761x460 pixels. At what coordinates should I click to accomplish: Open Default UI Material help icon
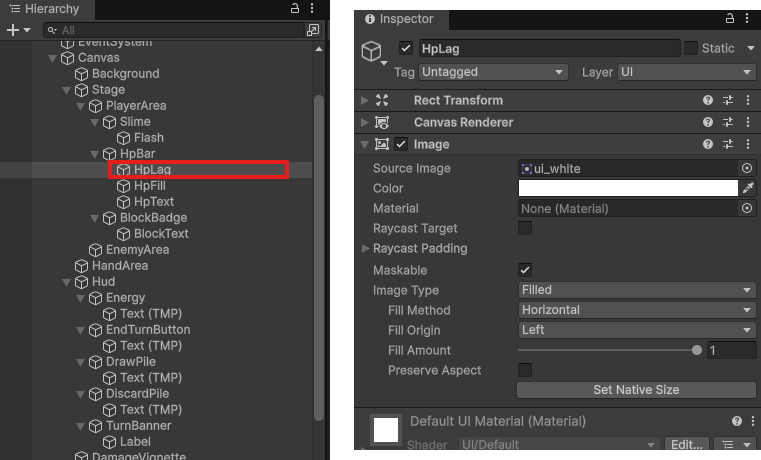pos(737,421)
